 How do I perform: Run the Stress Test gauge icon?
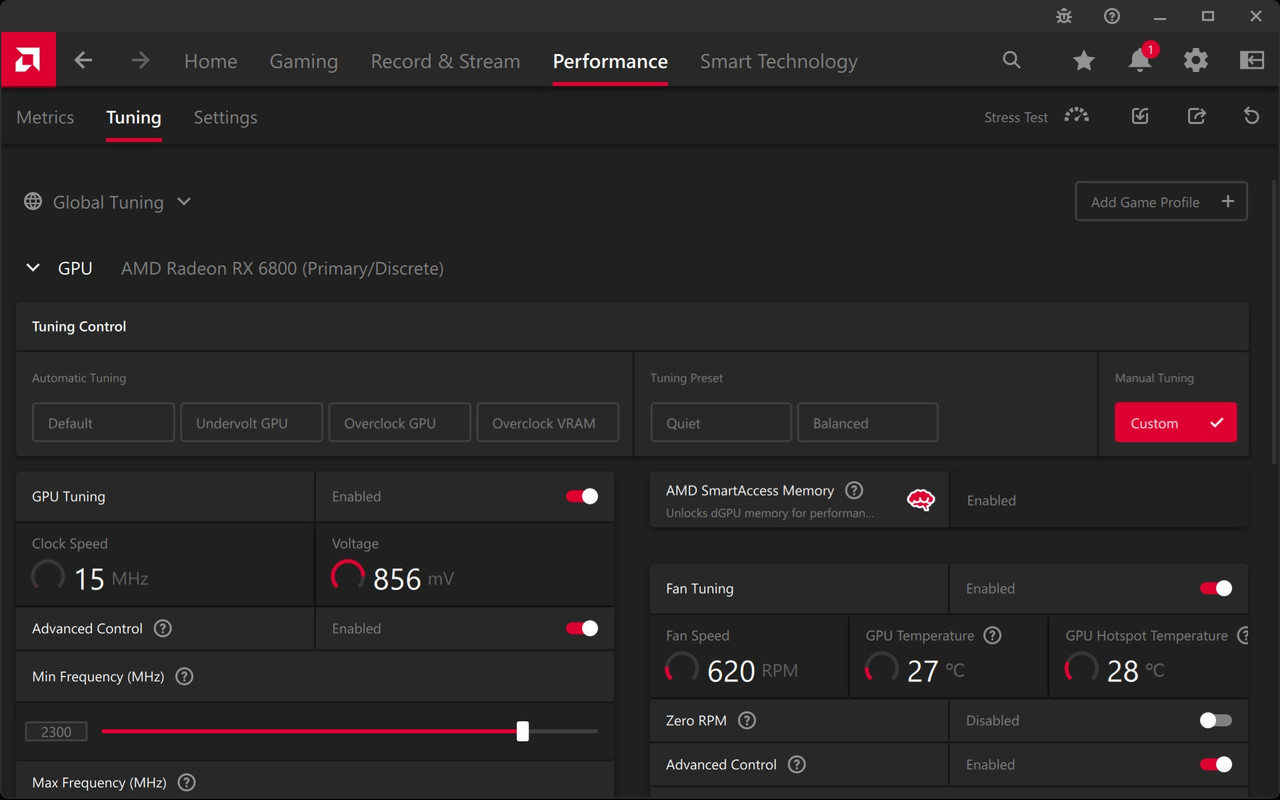point(1077,116)
